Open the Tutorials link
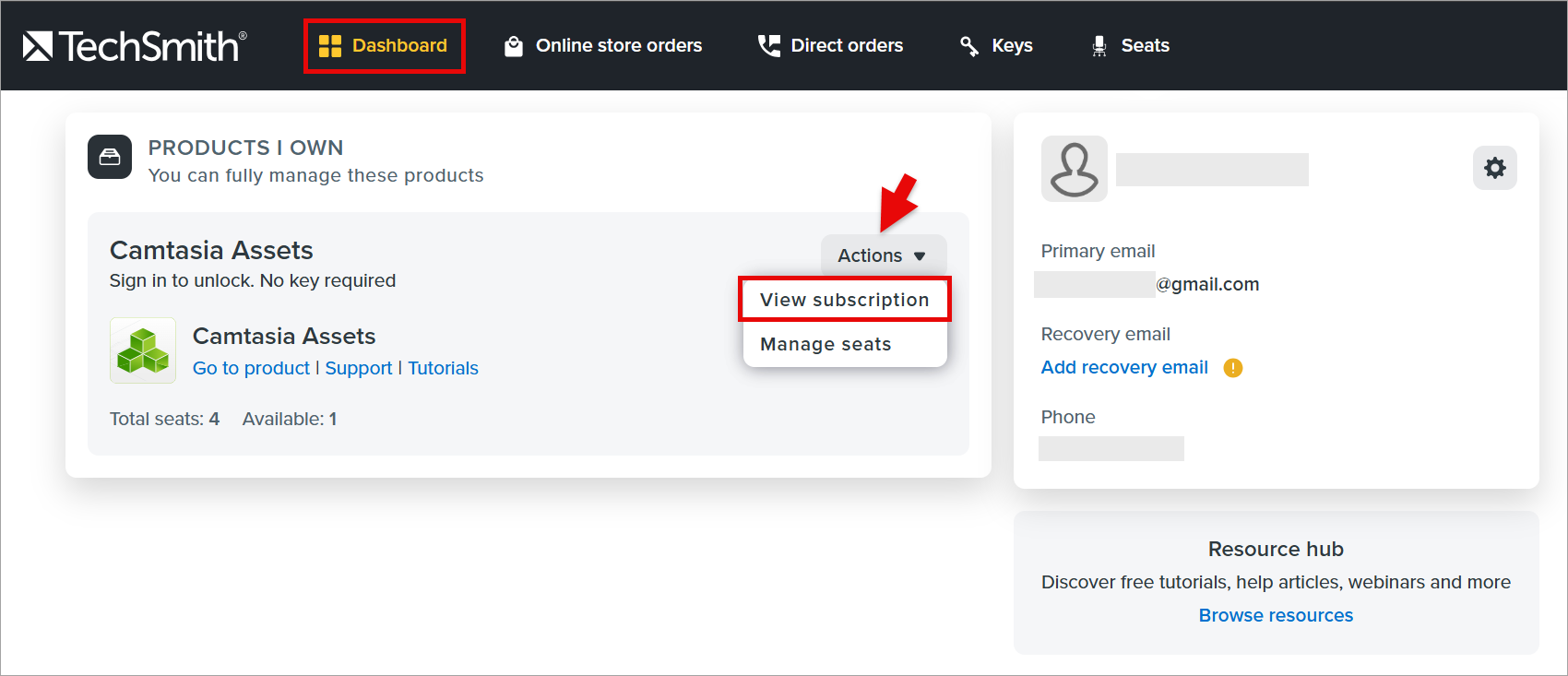The width and height of the screenshot is (1568, 676). pos(444,368)
